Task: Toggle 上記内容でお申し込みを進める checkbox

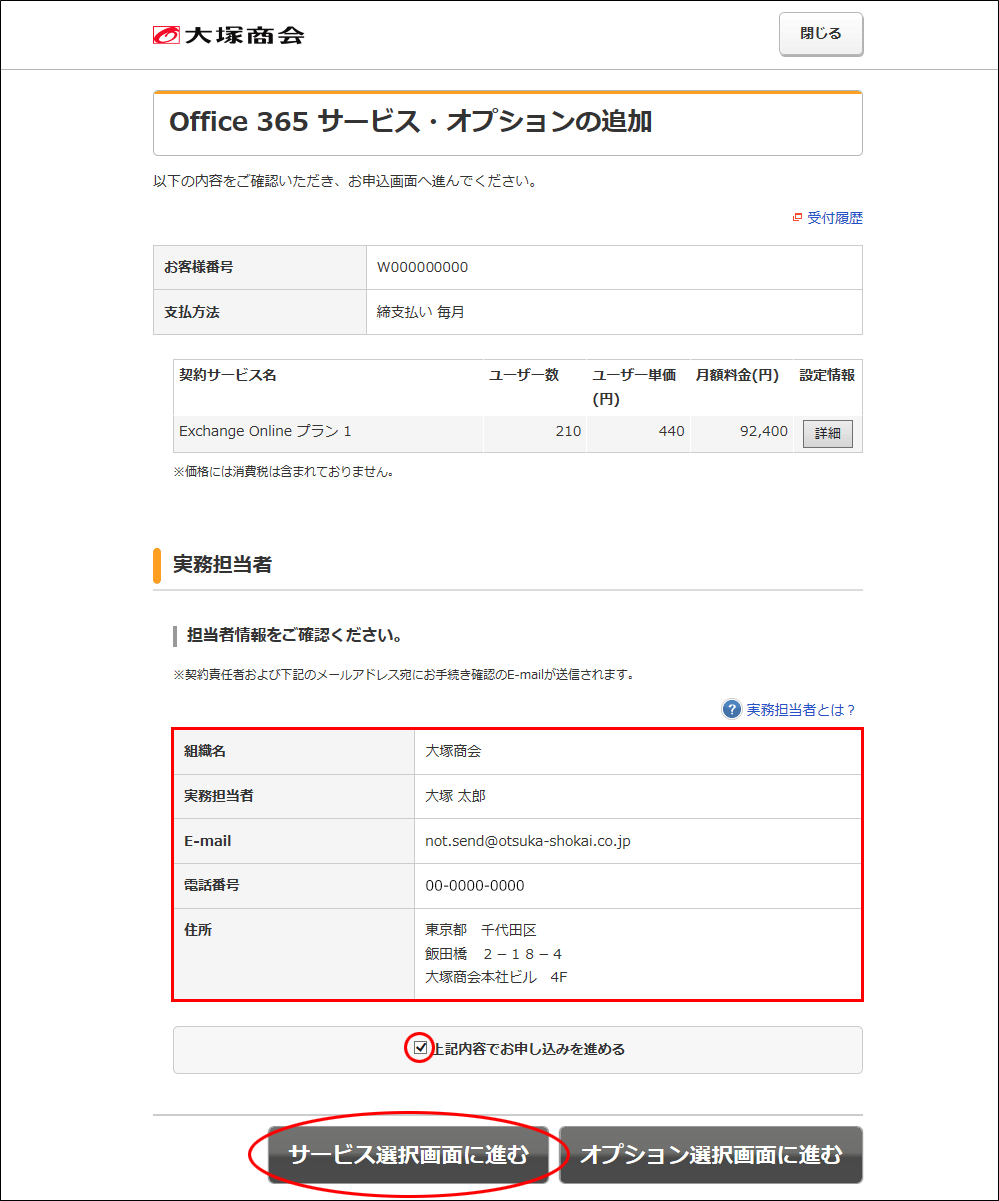Action: click(x=421, y=1048)
